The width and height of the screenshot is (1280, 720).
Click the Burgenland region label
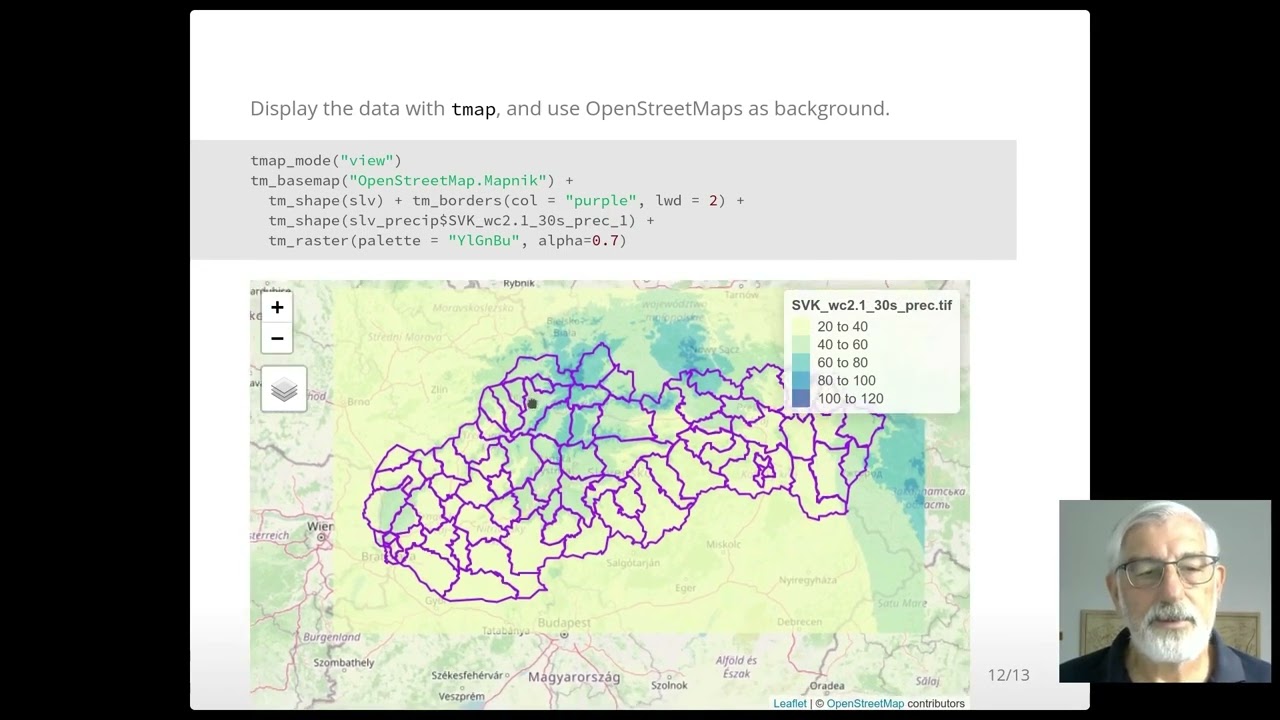pos(331,636)
